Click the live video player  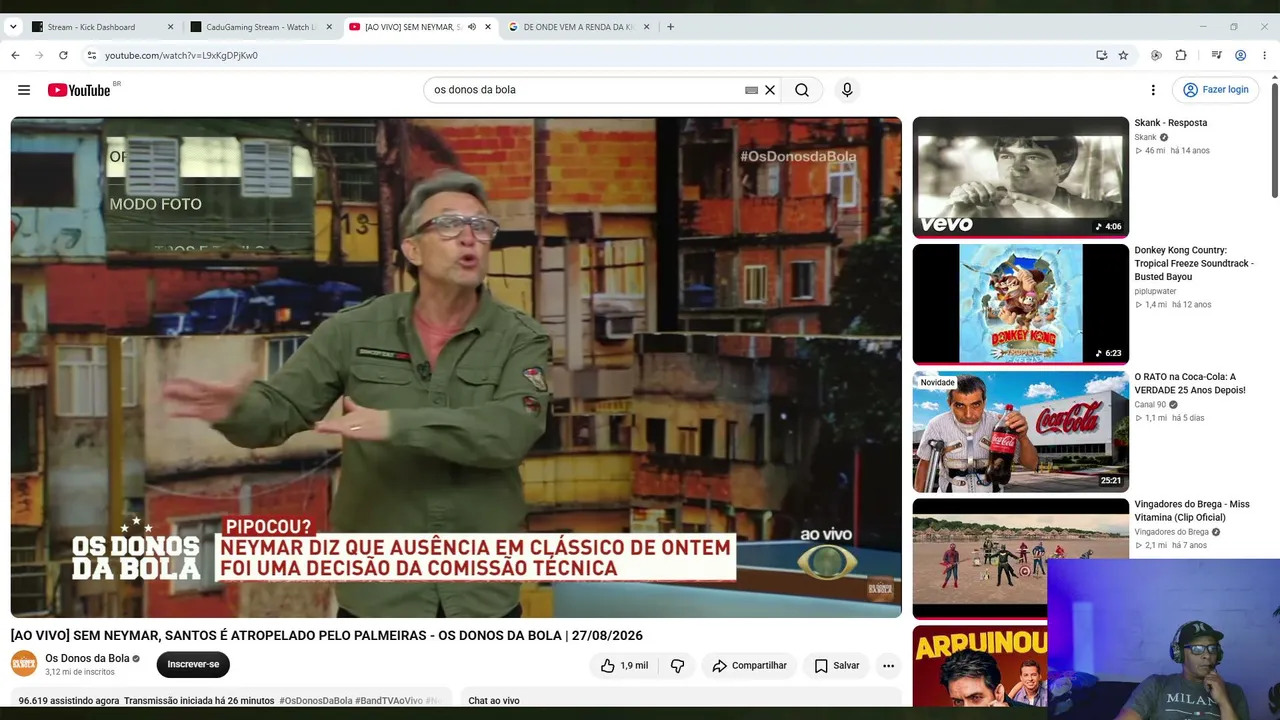(x=456, y=367)
